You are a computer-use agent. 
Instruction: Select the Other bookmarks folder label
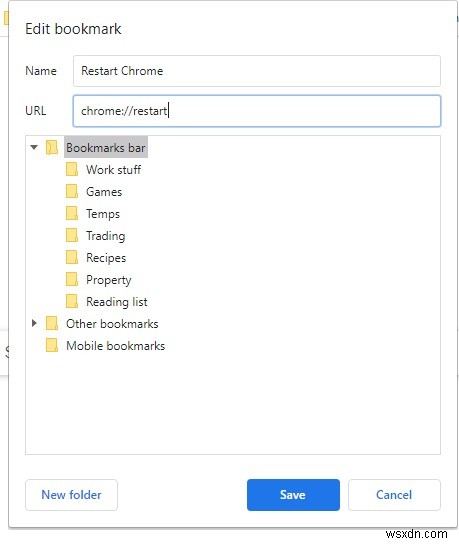coord(112,324)
